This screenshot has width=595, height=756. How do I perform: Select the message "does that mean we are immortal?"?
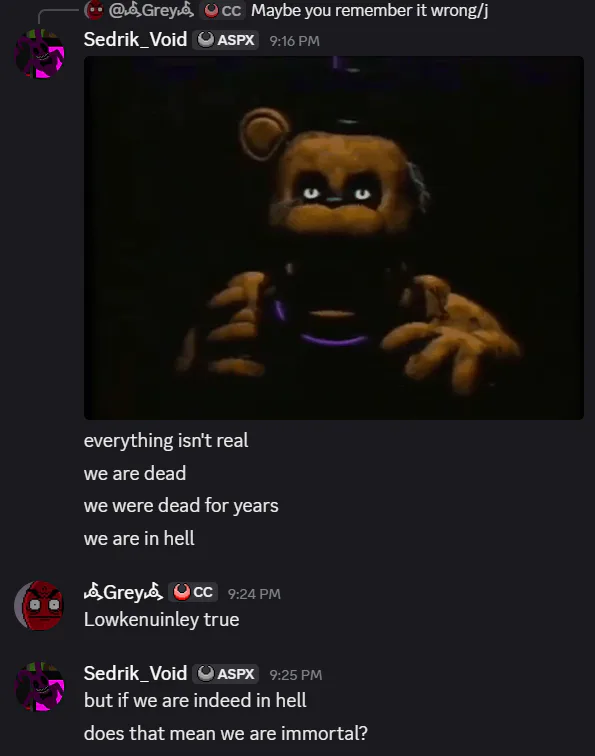point(226,733)
